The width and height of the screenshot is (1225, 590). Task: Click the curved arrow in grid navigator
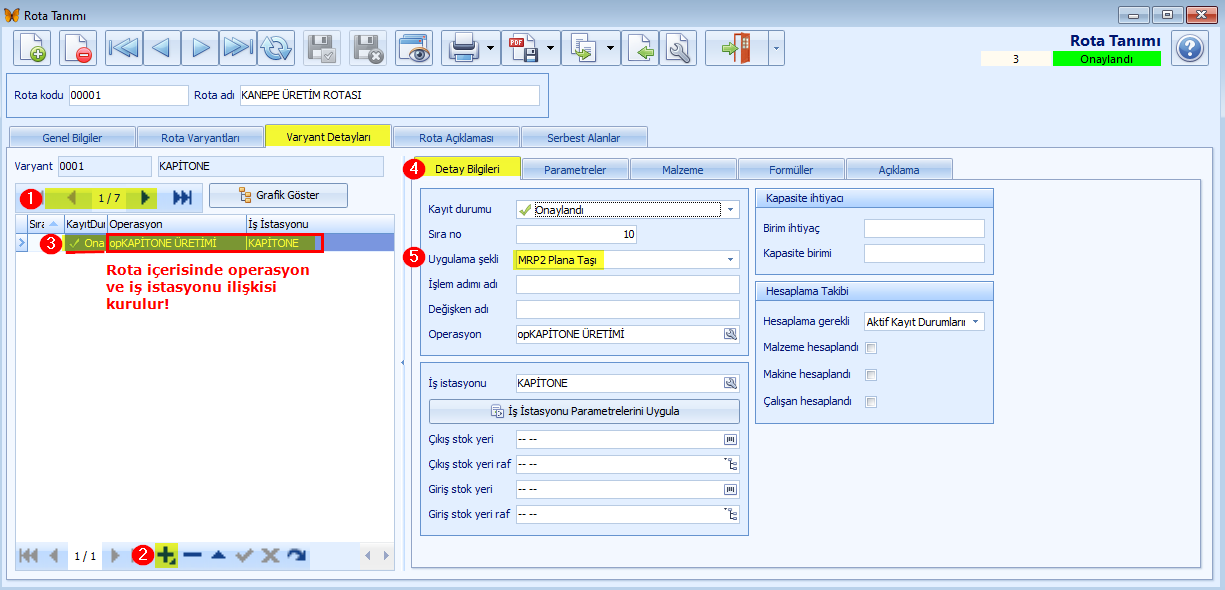coord(296,555)
